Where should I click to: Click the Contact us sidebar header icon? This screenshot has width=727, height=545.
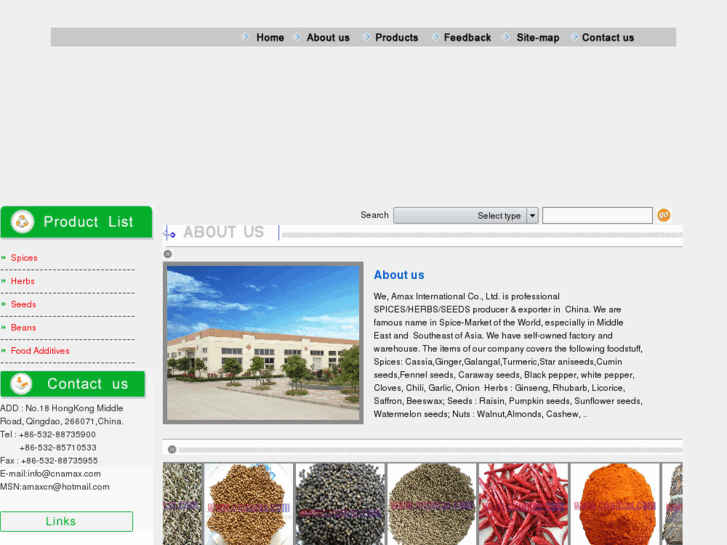(21, 384)
